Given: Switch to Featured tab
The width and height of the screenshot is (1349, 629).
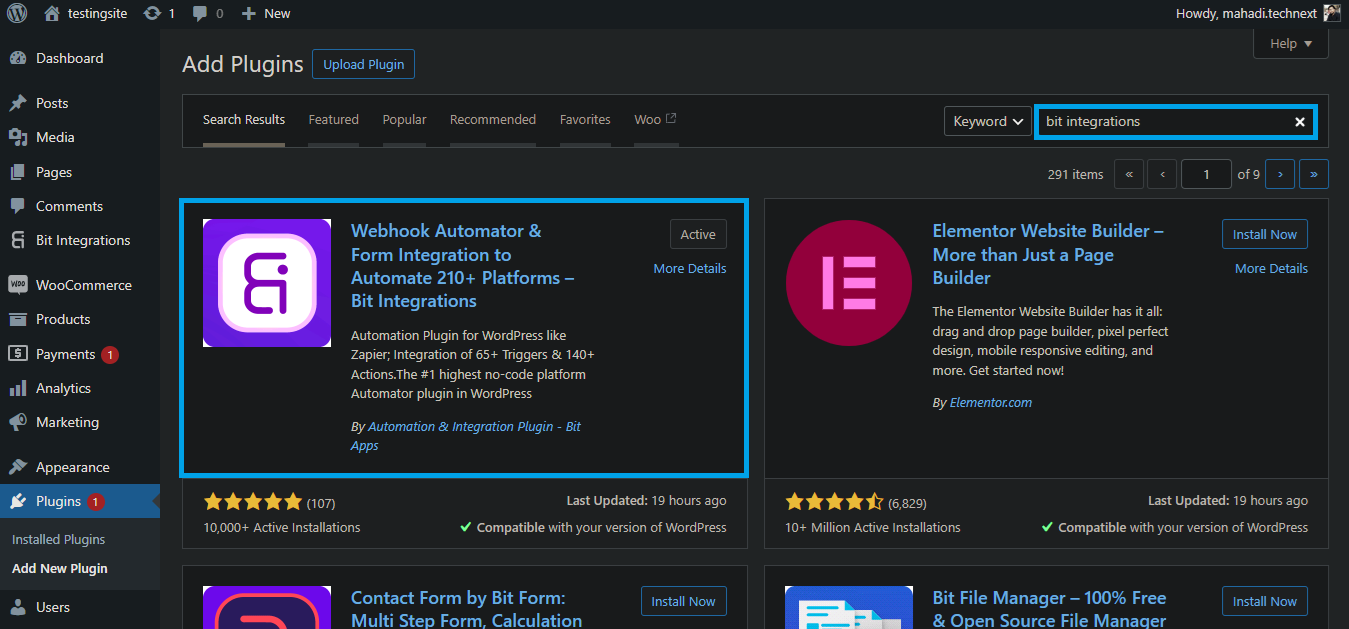Looking at the screenshot, I should [333, 120].
